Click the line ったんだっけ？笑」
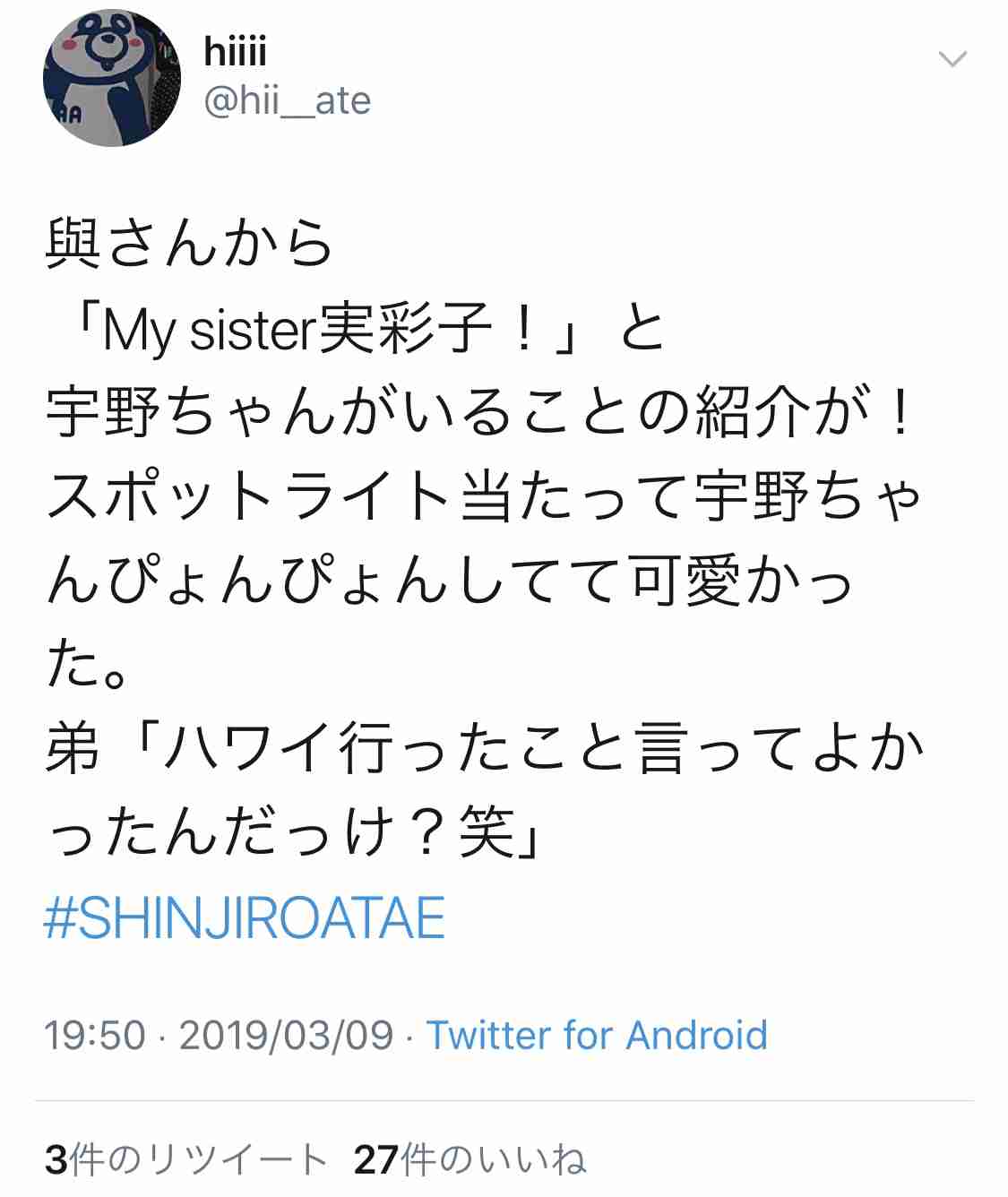This screenshot has height=1197, width=1008. pyautogui.click(x=292, y=833)
